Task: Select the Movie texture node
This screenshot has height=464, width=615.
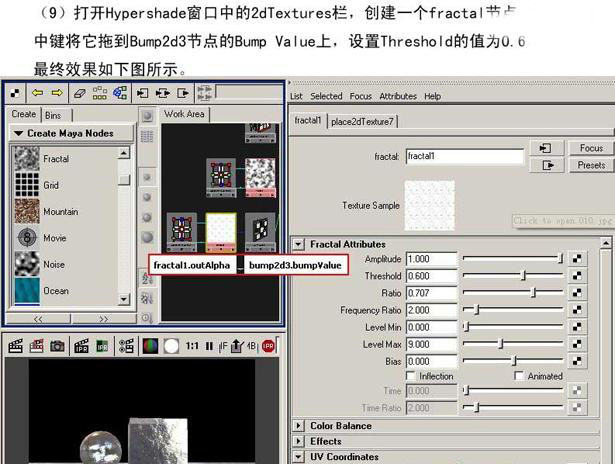Action: 27,237
